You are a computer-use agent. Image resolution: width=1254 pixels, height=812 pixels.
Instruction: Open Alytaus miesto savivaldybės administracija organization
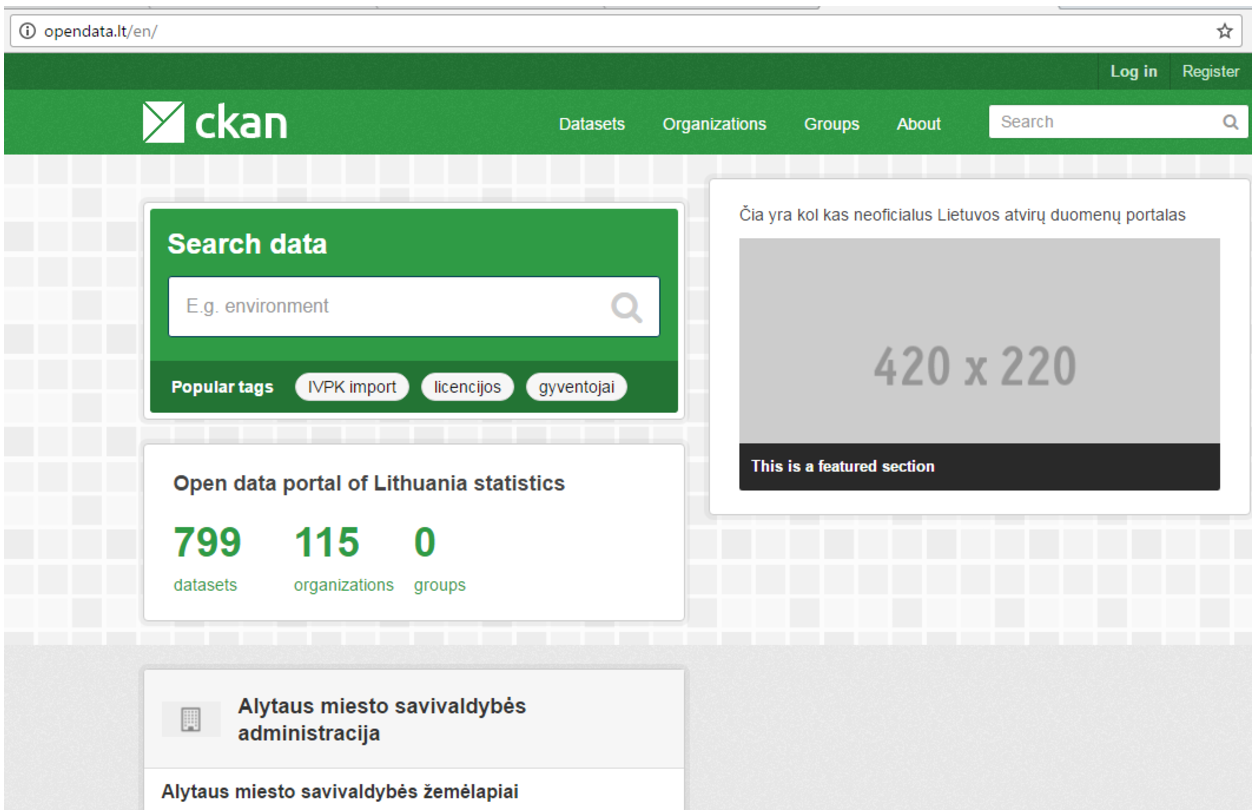(382, 719)
